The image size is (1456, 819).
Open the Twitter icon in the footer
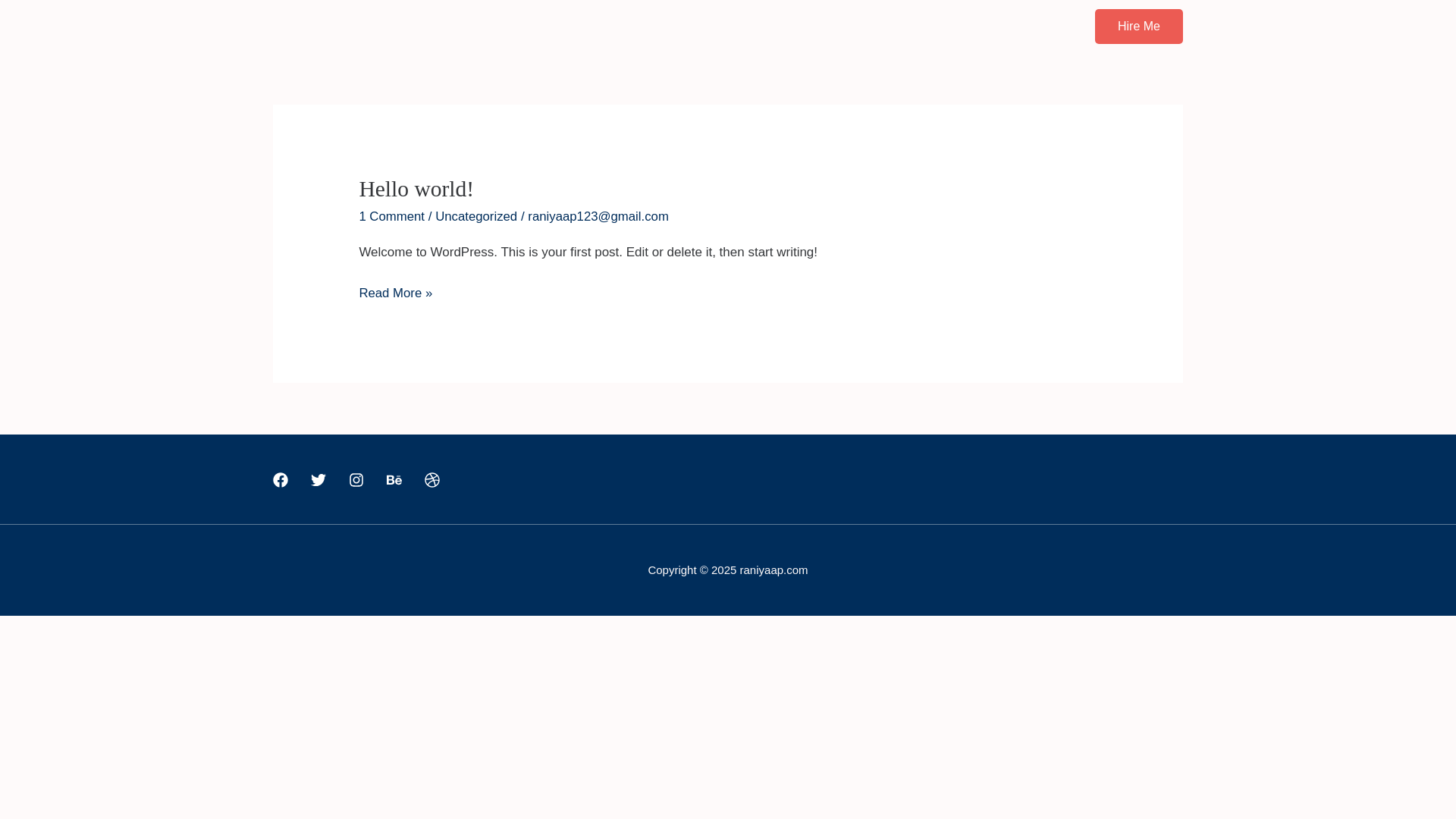click(318, 480)
